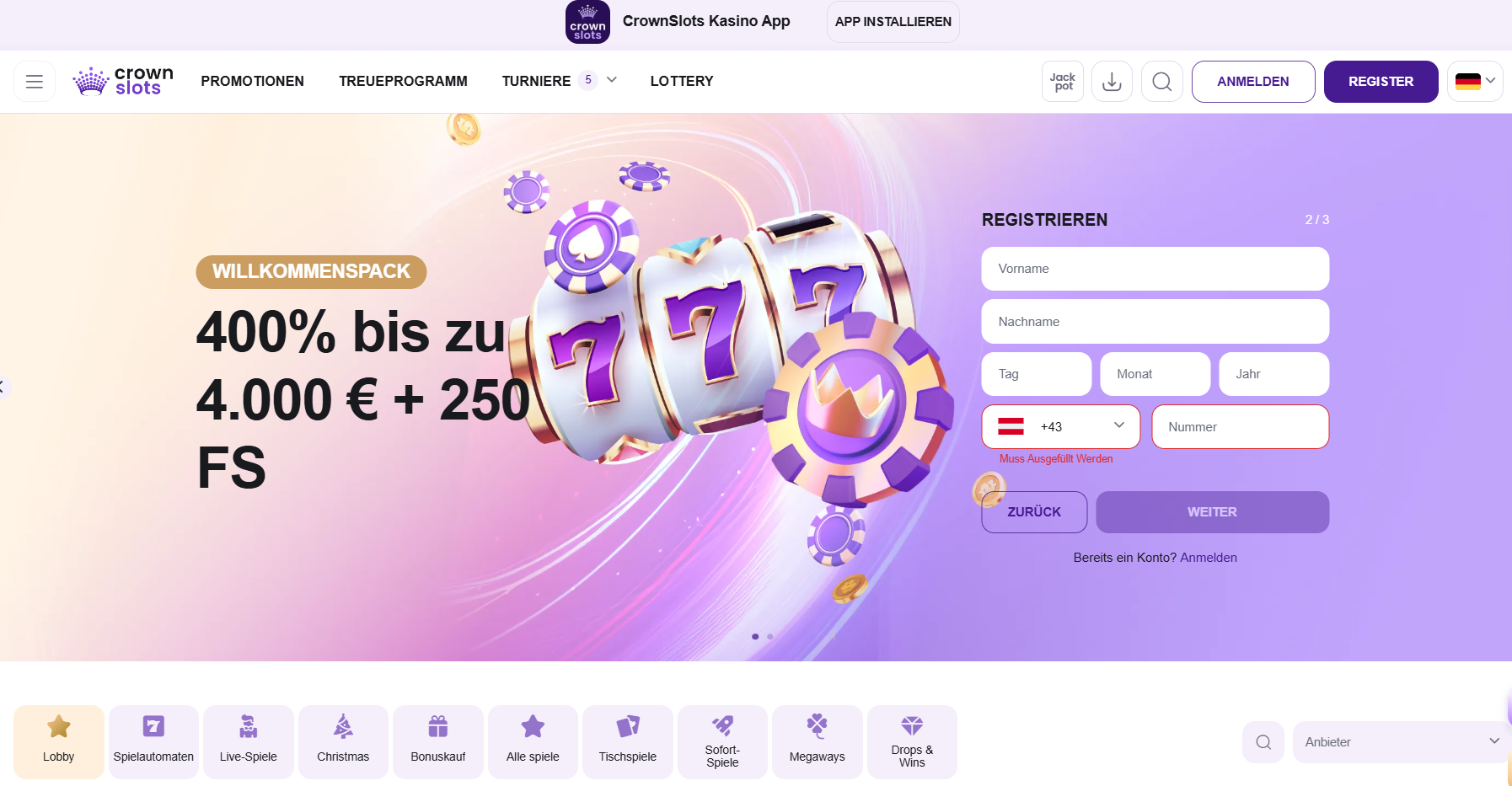Click the Anmelden link below the form
The height and width of the screenshot is (786, 1512).
coord(1209,558)
